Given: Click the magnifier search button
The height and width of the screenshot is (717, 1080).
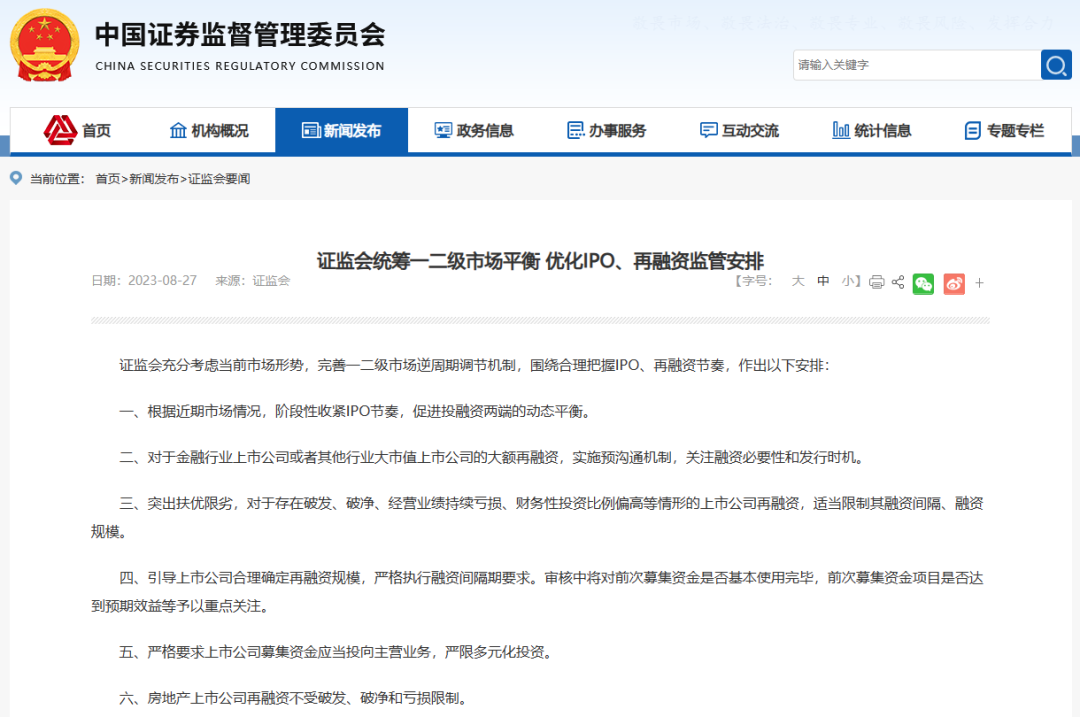Looking at the screenshot, I should tap(1056, 65).
